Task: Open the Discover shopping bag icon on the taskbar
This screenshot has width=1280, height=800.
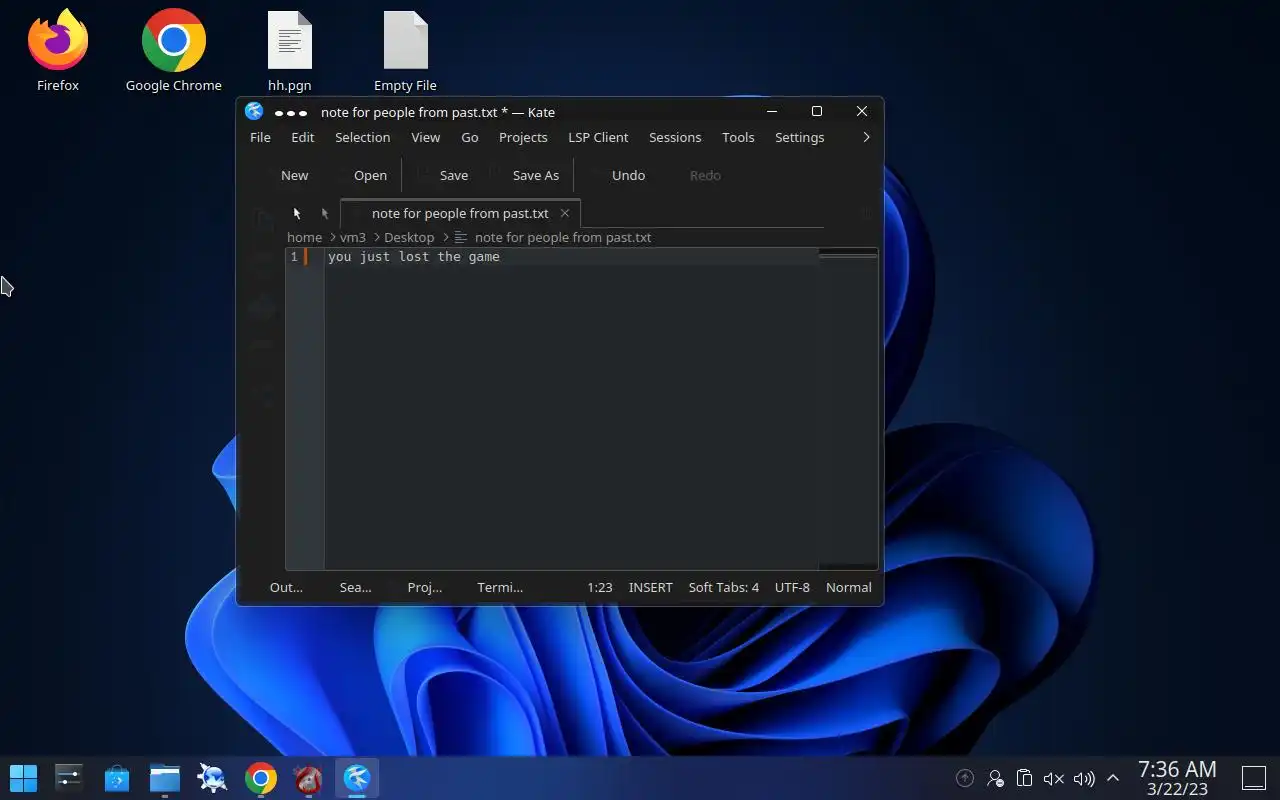Action: point(117,778)
